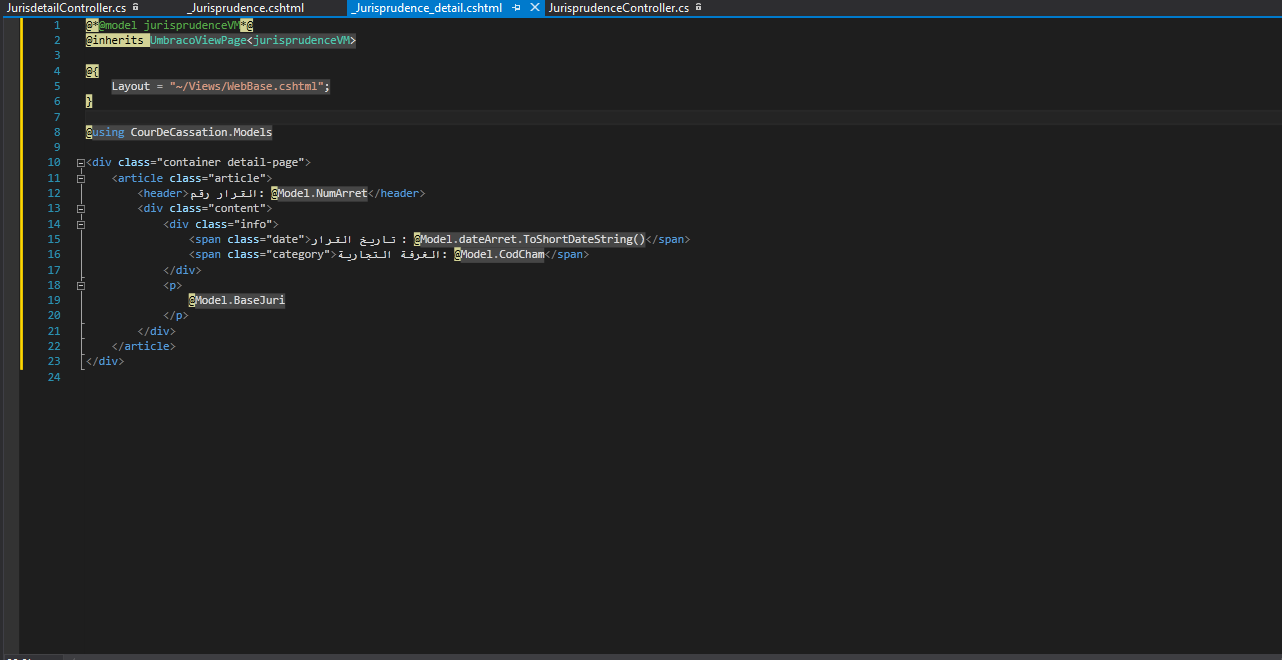The width and height of the screenshot is (1282, 660).
Task: Collapse the container detail-page div block
Action: (x=80, y=163)
